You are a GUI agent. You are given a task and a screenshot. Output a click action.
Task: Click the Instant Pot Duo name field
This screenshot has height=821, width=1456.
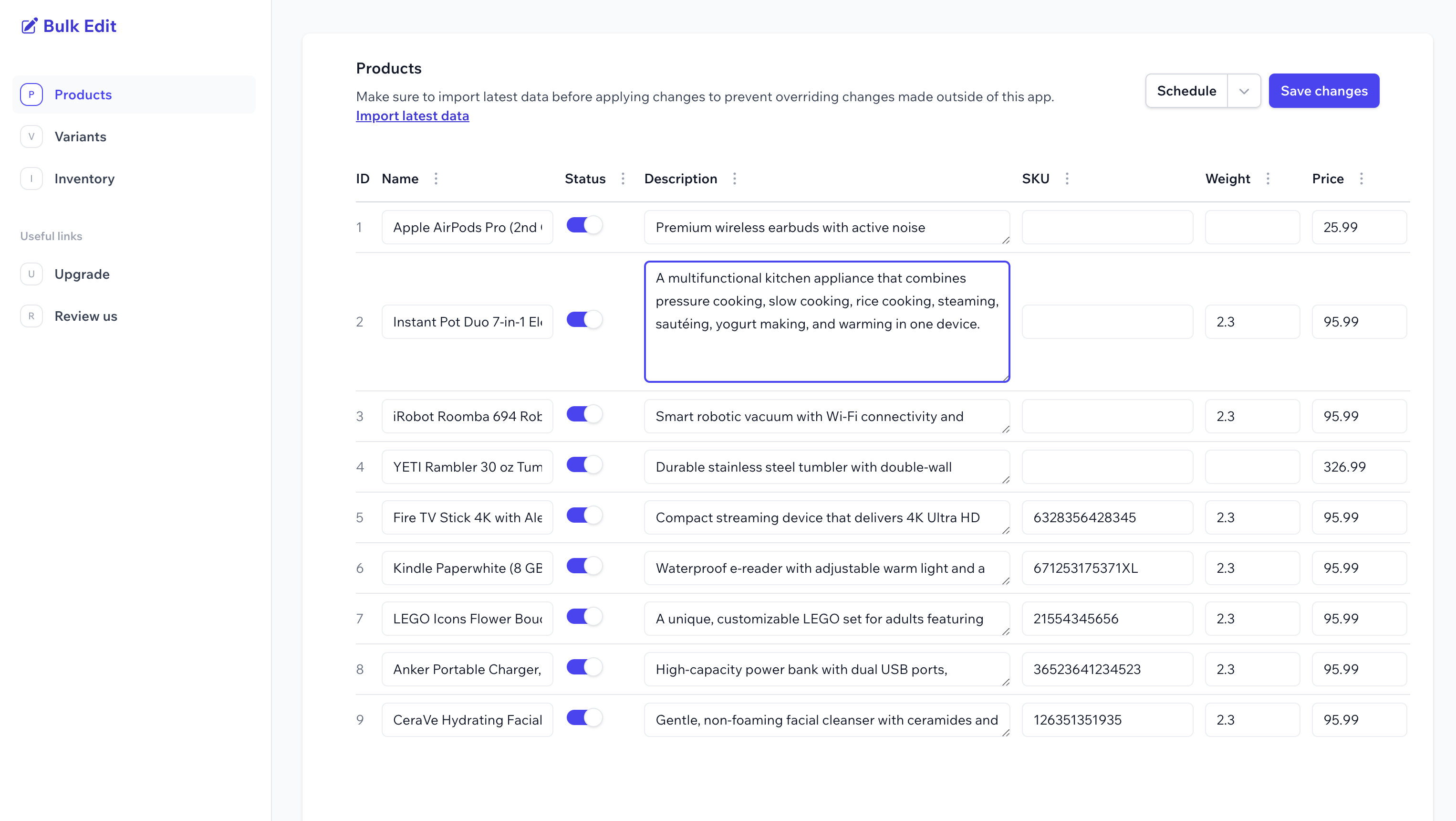(468, 322)
